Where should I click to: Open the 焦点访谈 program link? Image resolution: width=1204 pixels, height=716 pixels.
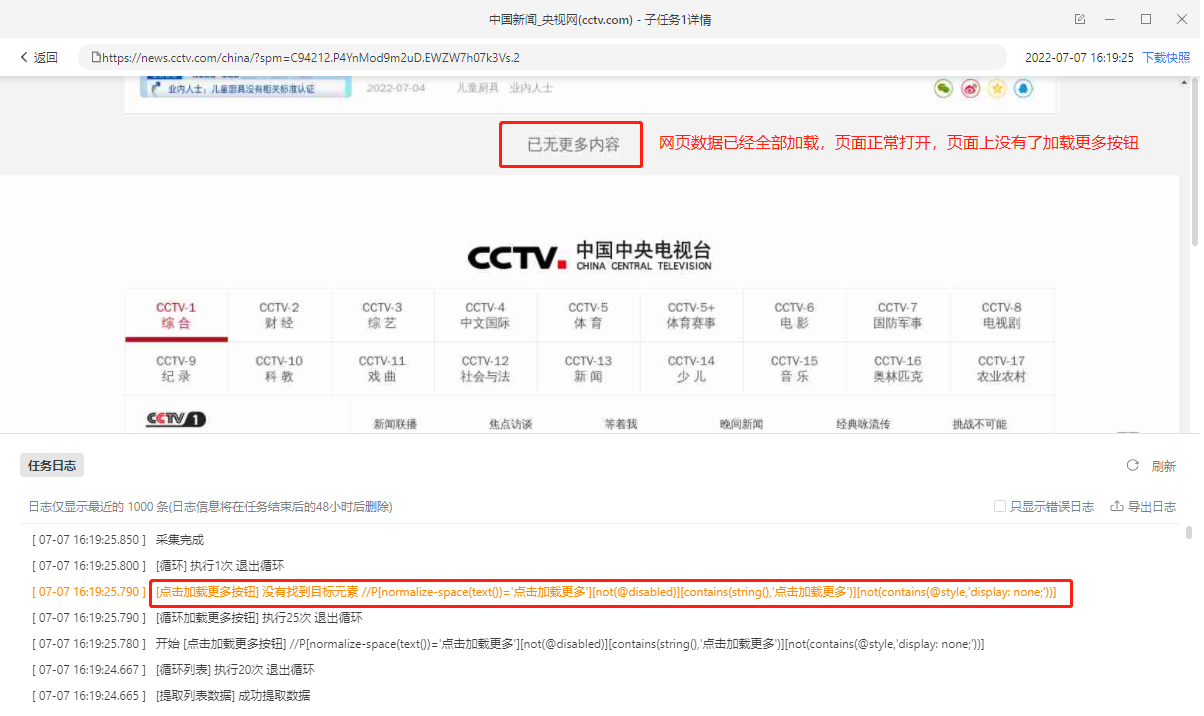coord(511,424)
